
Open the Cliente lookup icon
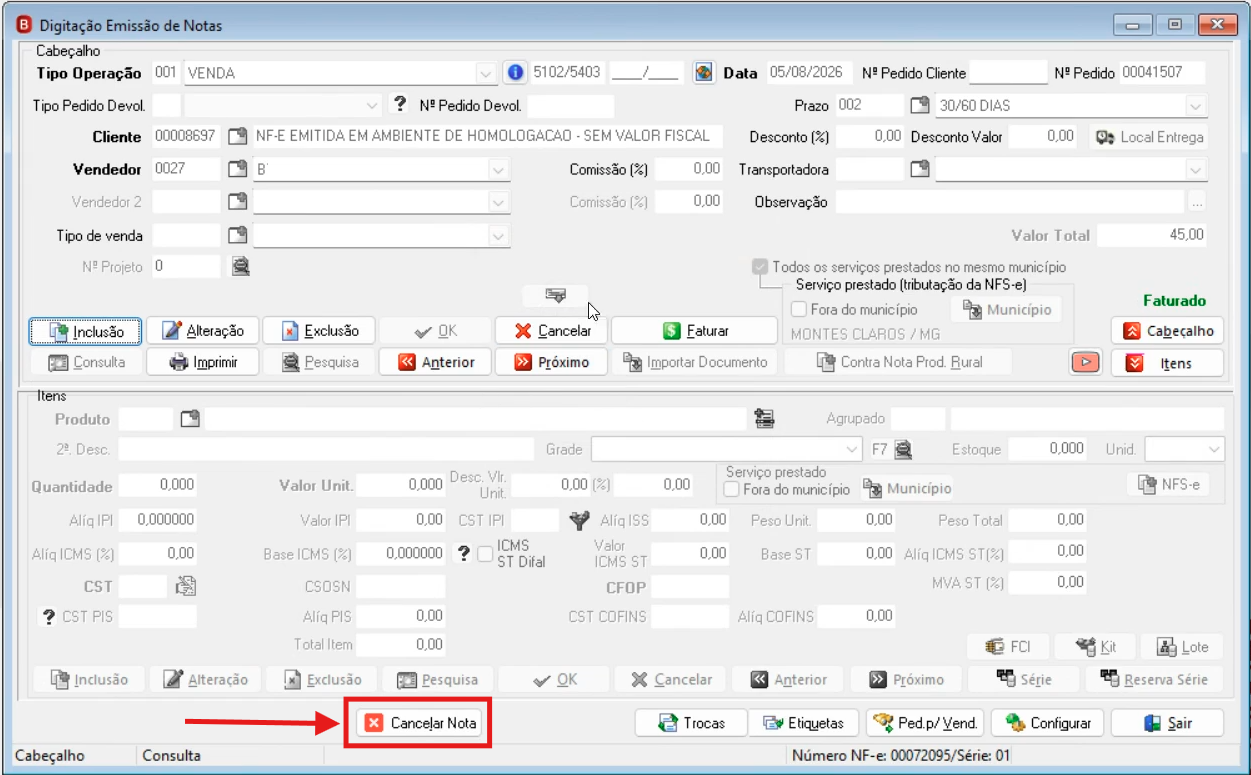(238, 137)
